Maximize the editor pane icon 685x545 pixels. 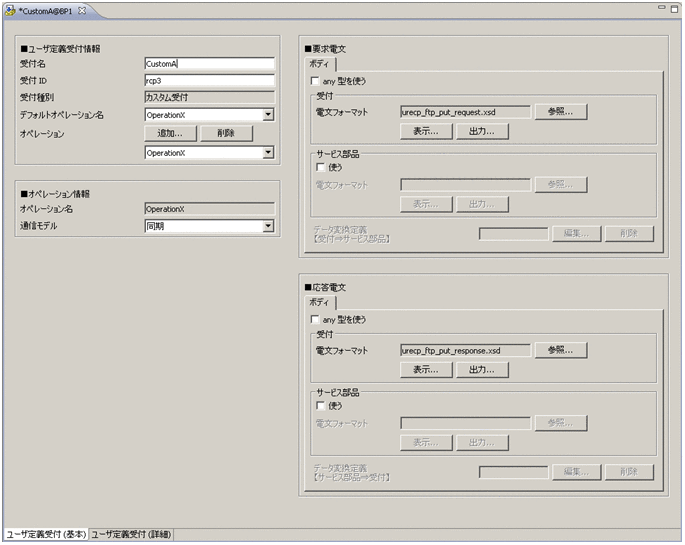coord(675,8)
